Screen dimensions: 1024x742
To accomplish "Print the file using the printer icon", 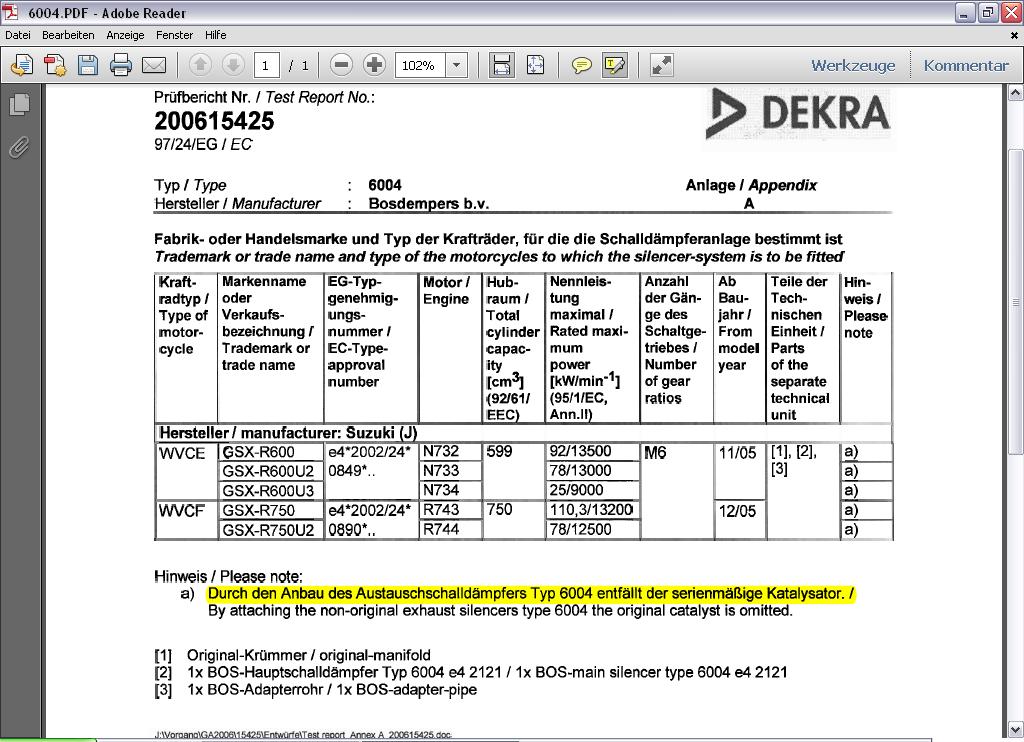I will pyautogui.click(x=121, y=65).
